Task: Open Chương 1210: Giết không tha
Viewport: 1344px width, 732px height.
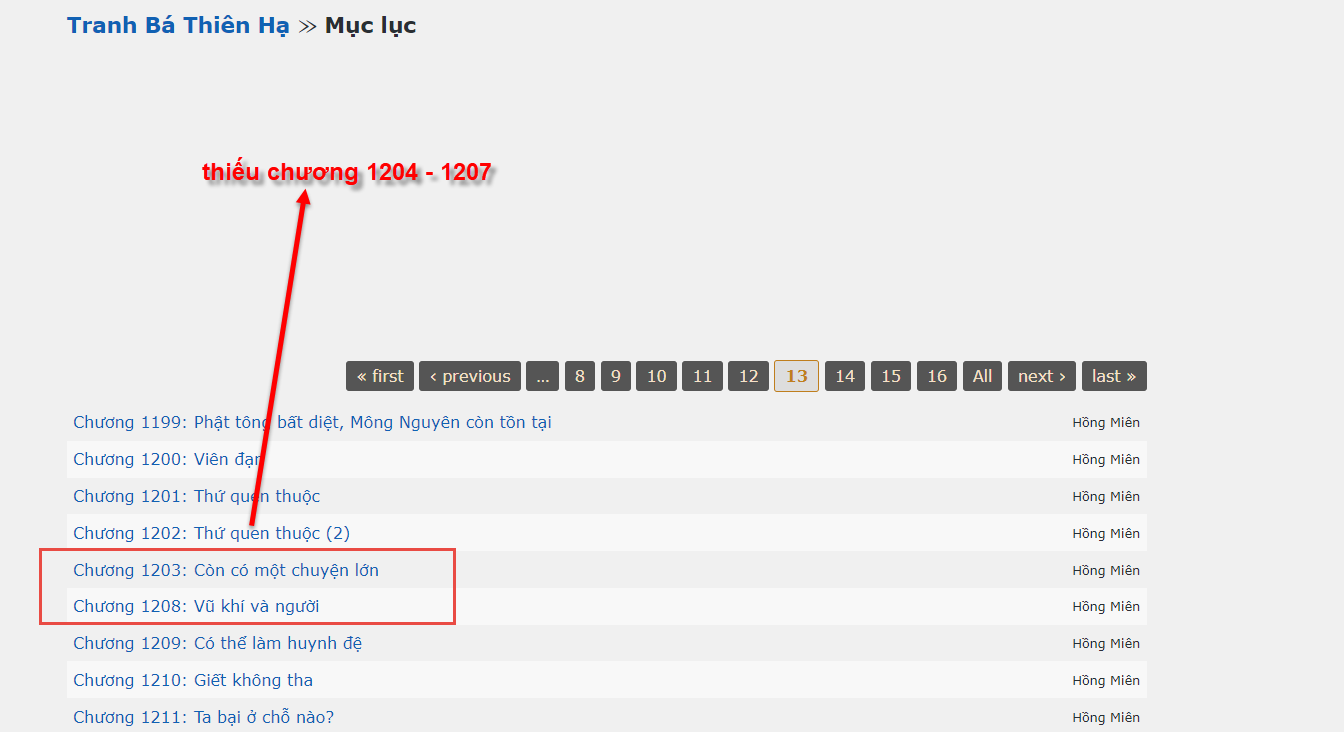Action: click(x=193, y=680)
